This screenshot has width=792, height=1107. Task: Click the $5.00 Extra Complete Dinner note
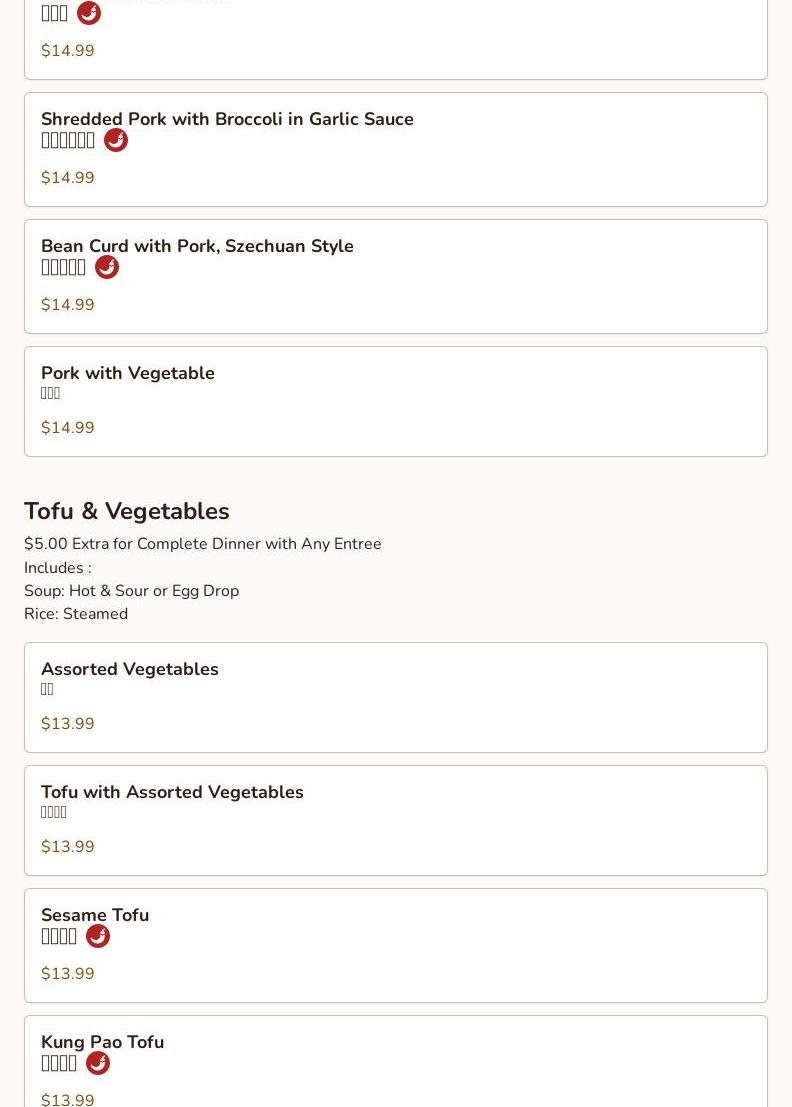click(203, 544)
